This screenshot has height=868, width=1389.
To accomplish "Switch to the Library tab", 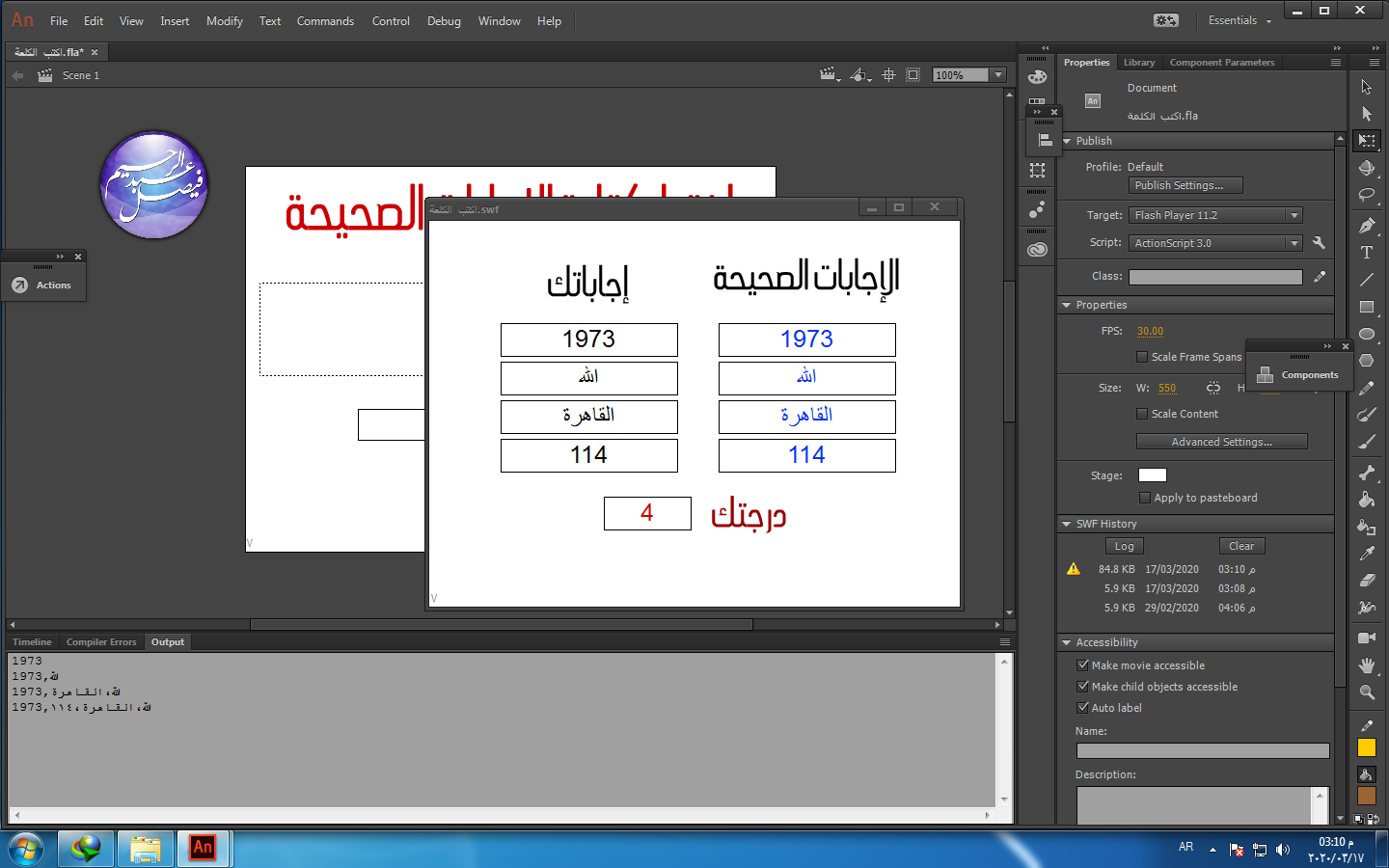I will 1139,63.
